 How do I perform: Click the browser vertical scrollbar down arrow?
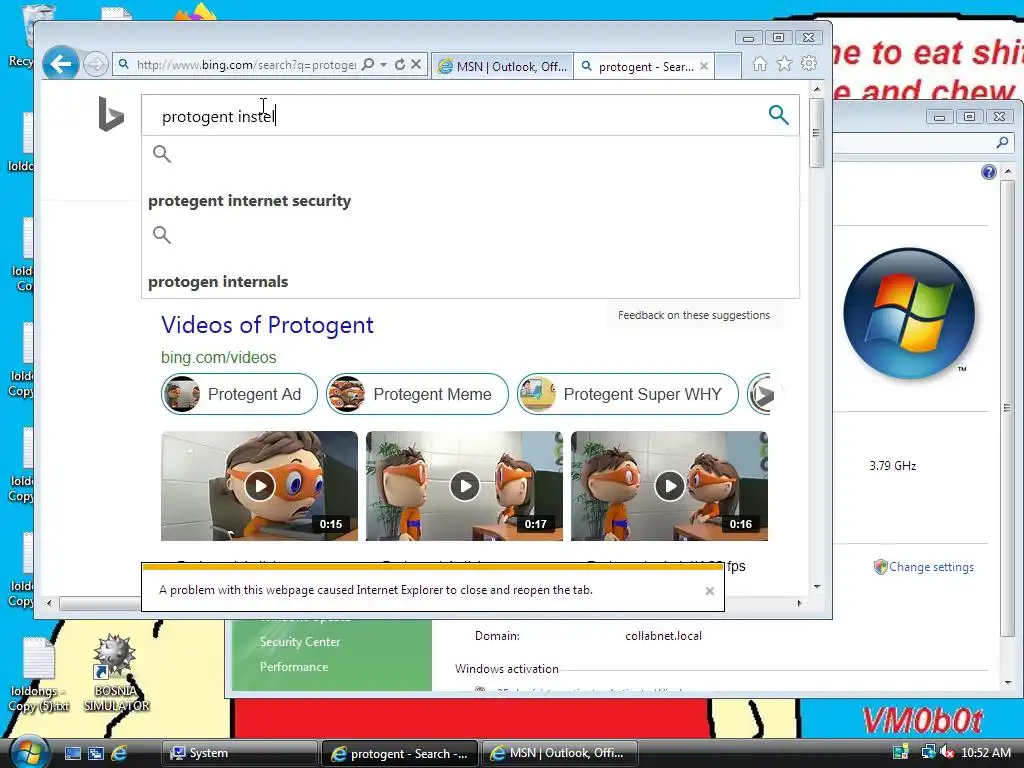tap(817, 586)
